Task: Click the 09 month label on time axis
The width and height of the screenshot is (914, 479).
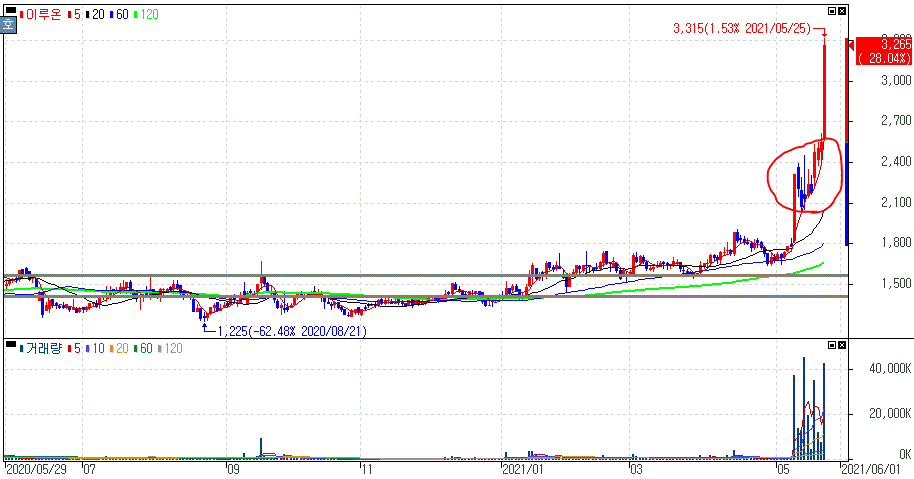Action: (233, 470)
